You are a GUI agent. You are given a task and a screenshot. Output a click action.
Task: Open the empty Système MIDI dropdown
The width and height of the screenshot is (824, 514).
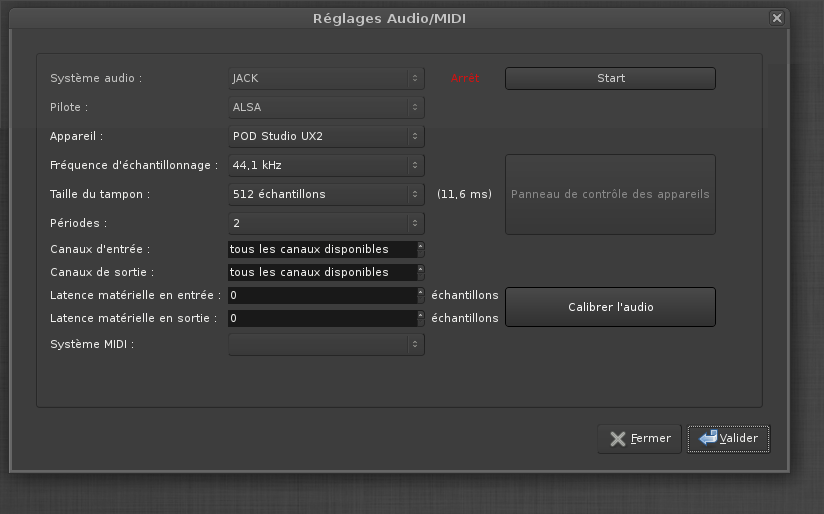pos(326,344)
